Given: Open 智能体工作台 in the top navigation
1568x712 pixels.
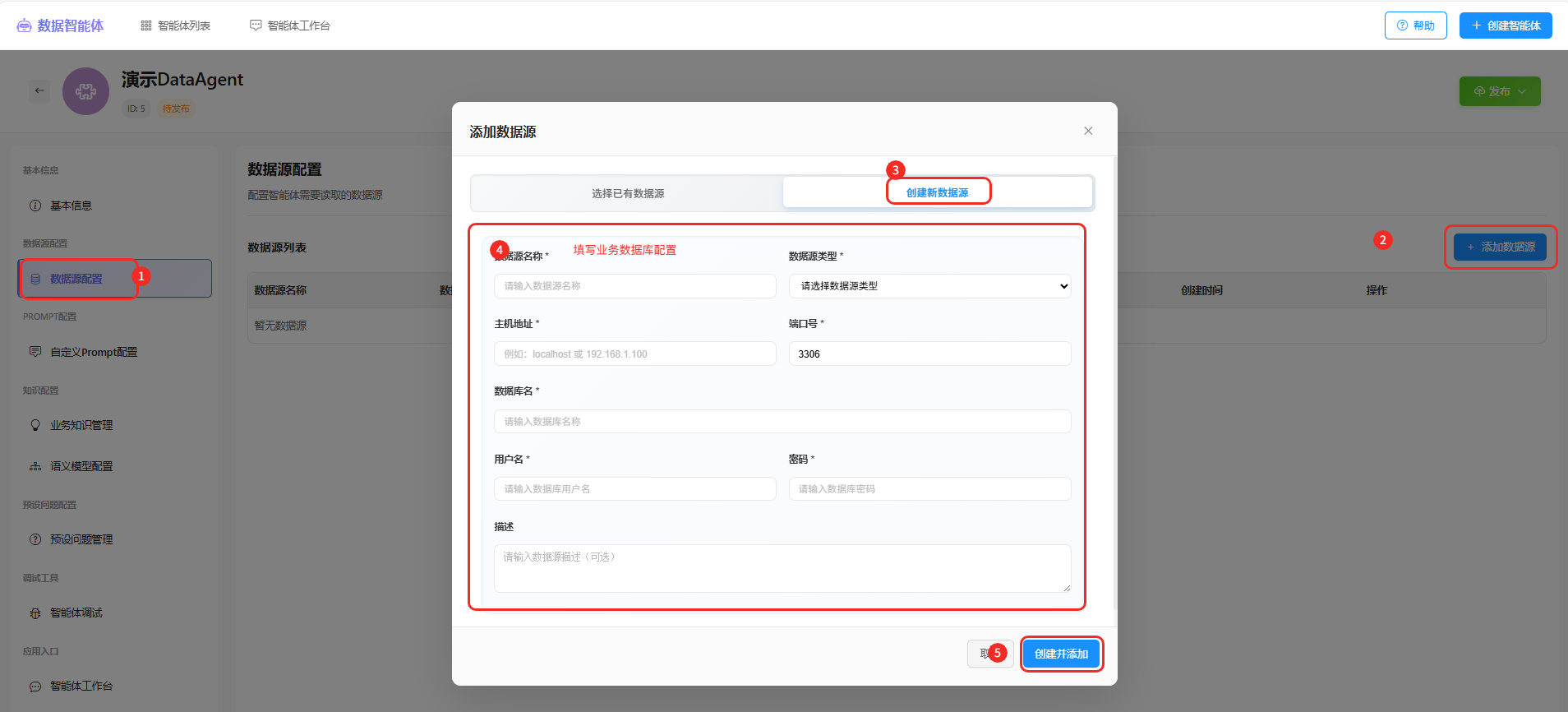Looking at the screenshot, I should click(289, 25).
